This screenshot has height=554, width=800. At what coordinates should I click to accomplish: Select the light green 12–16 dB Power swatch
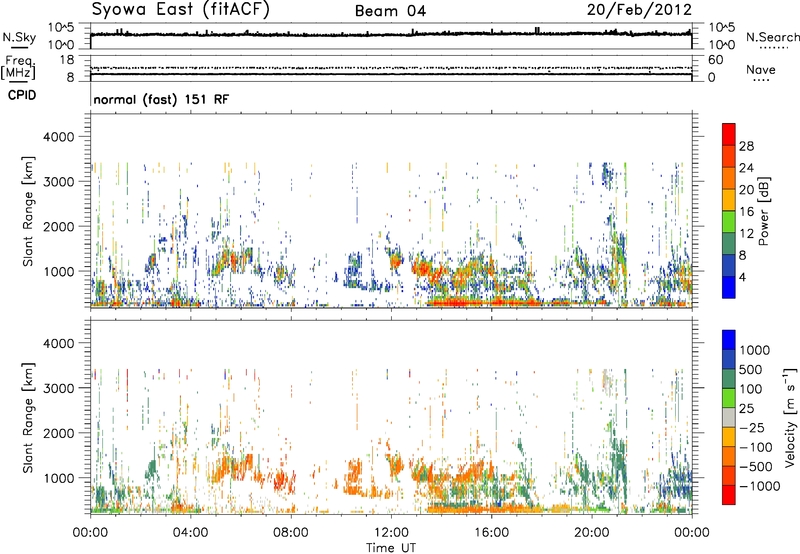click(729, 221)
